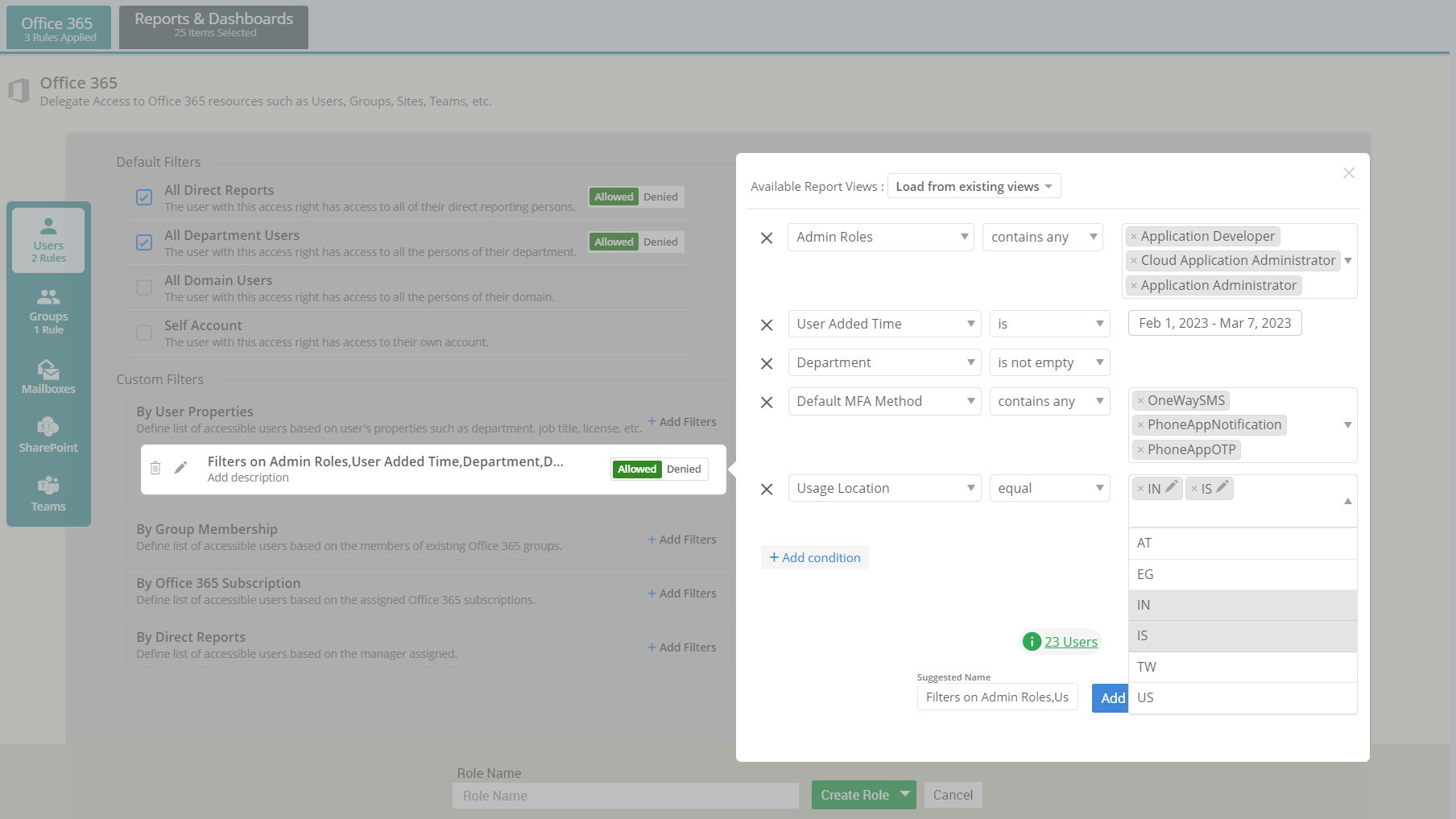Select the Groups sidebar icon
Screen dimensions: 1456x819
48,310
